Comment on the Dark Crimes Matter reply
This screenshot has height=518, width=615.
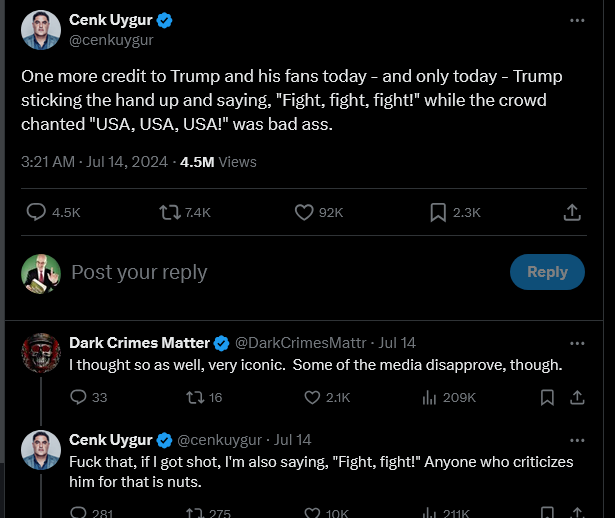[x=79, y=398]
